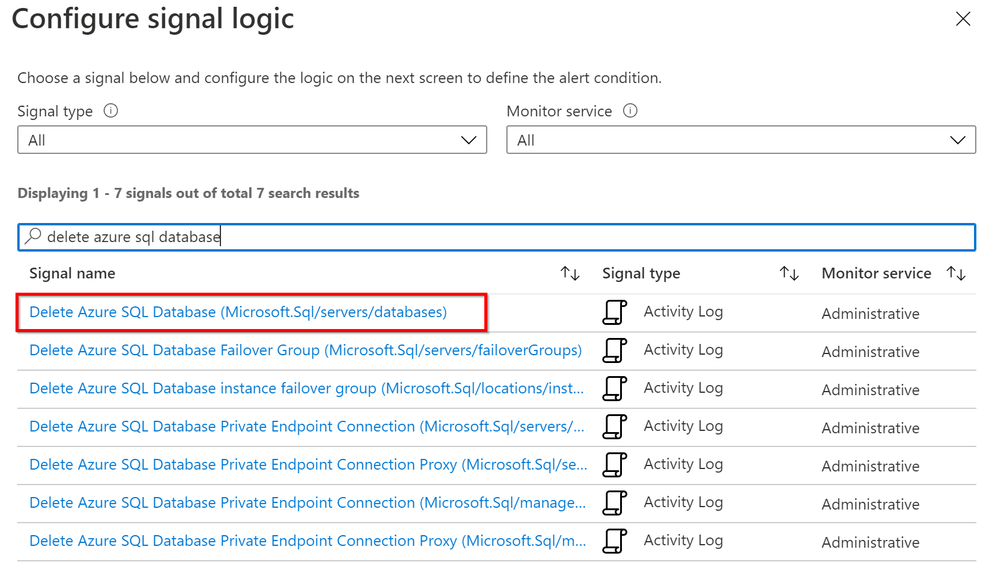Sort by Signal name arrows icon

(570, 273)
